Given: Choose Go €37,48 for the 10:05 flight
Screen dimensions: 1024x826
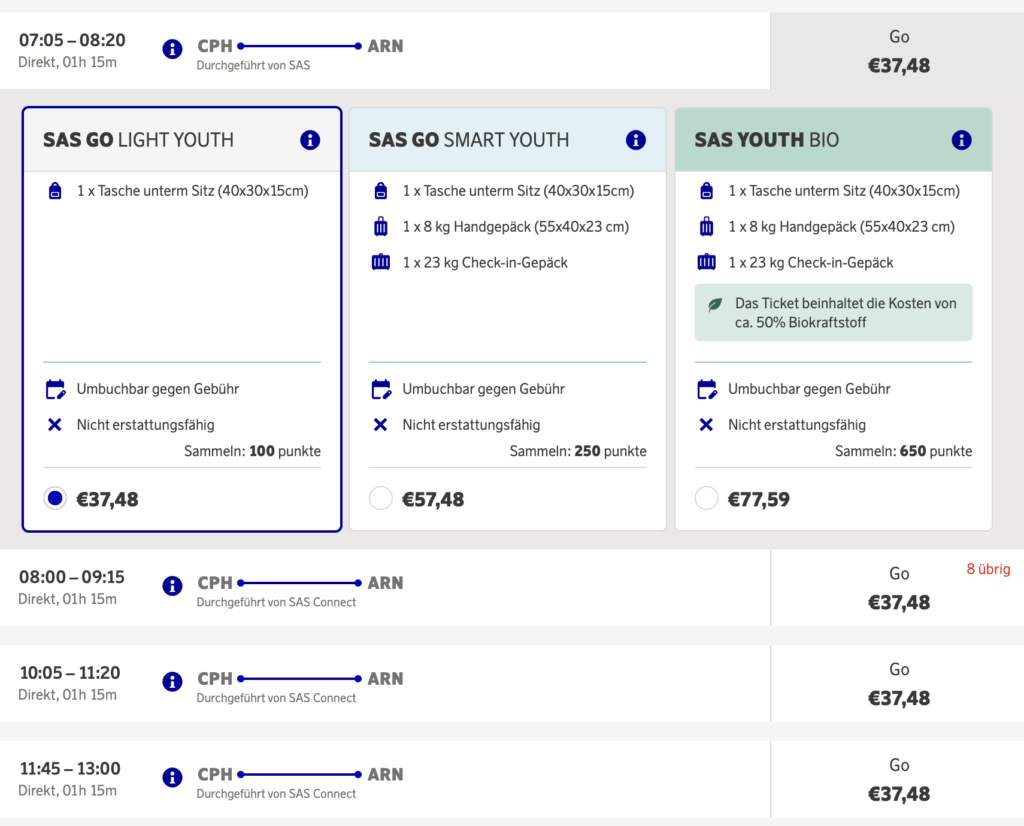Looking at the screenshot, I should point(898,684).
